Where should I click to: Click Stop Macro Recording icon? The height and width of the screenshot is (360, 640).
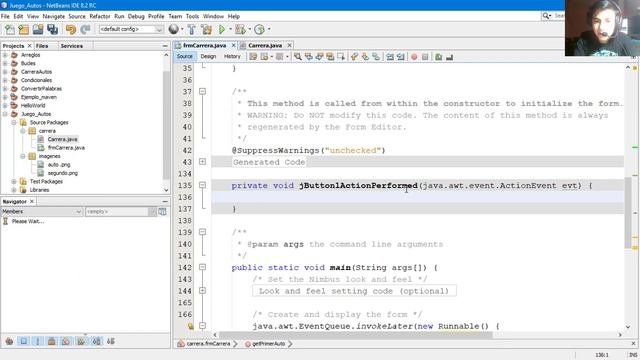[x=425, y=57]
